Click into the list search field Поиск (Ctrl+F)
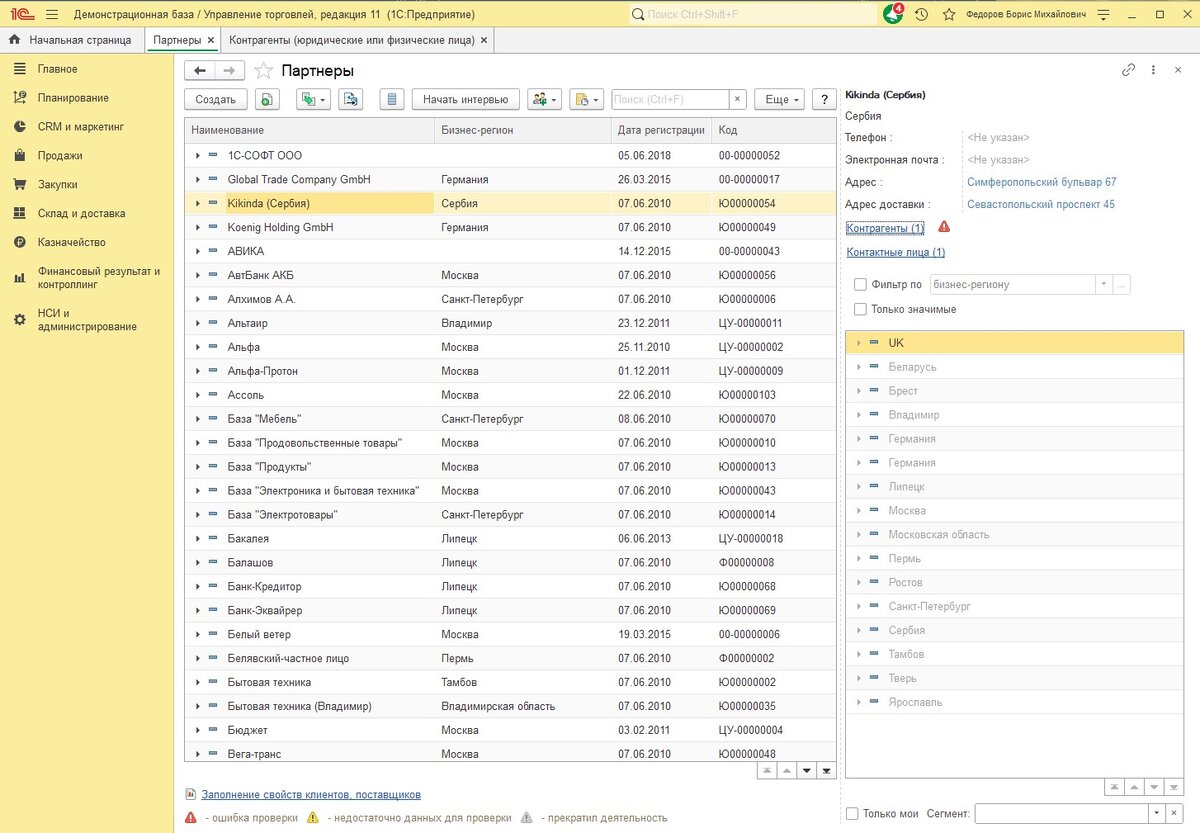Image resolution: width=1200 pixels, height=833 pixels. tap(670, 99)
